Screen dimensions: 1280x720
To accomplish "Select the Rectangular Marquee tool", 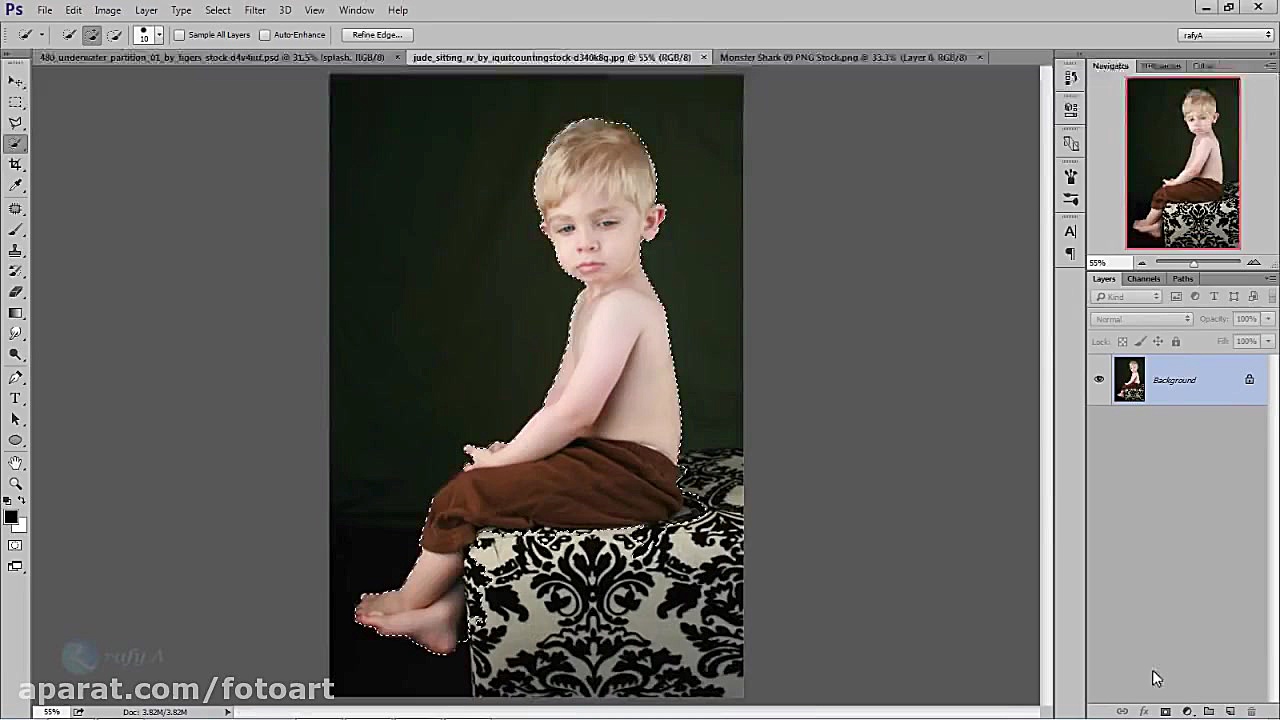I will point(16,102).
